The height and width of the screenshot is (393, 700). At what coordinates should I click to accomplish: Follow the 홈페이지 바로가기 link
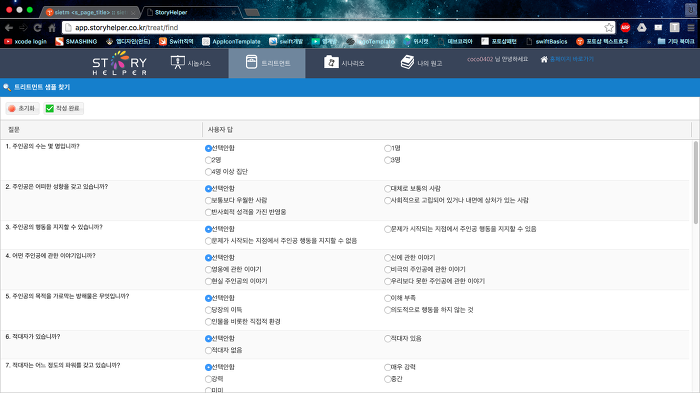click(571, 59)
